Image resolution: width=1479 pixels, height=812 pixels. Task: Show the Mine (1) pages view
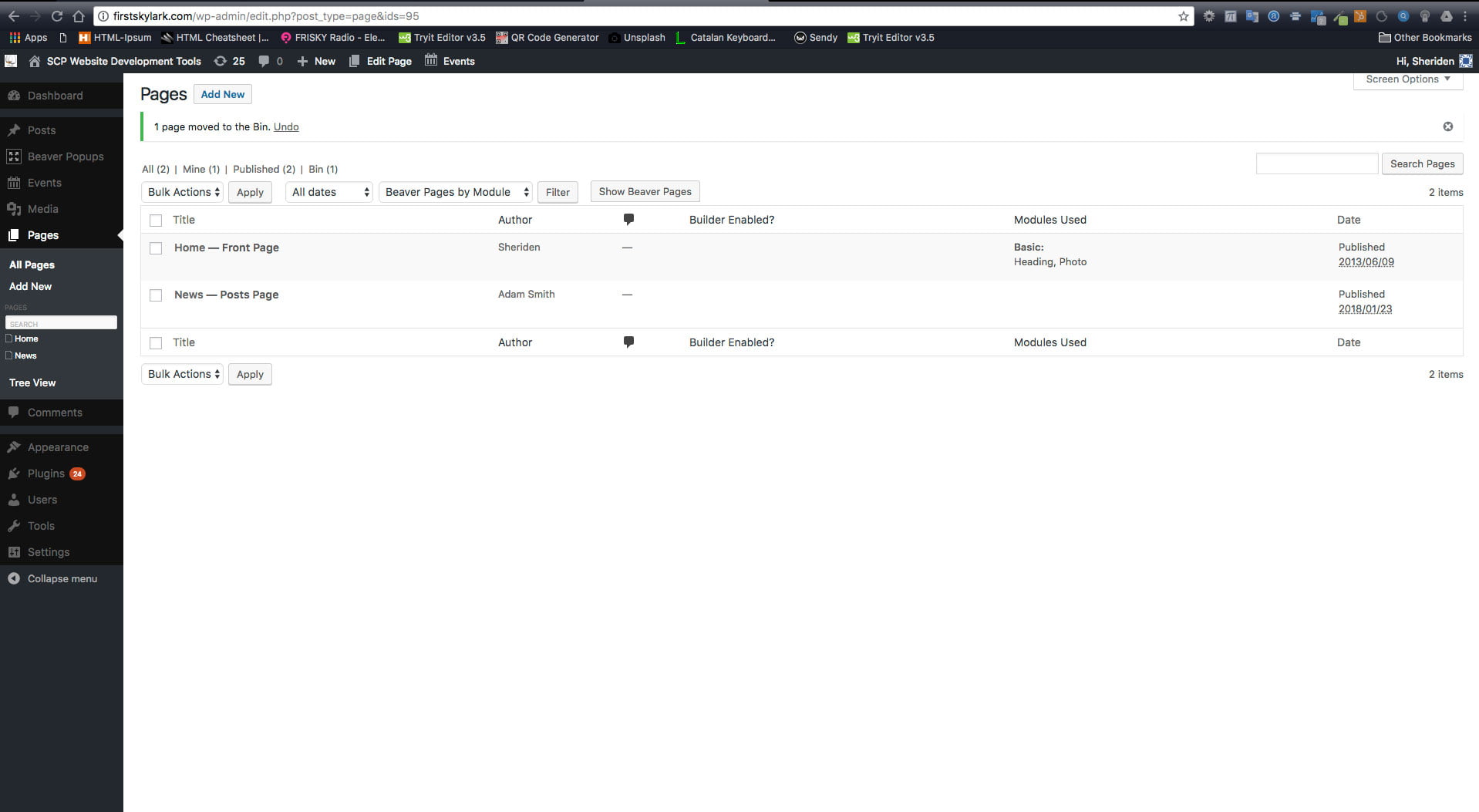click(x=201, y=169)
